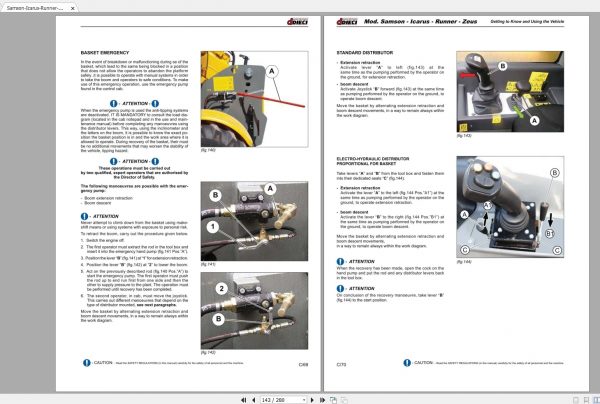Select continuous page layout icon
This screenshot has height=404, width=600.
click(586, 400)
